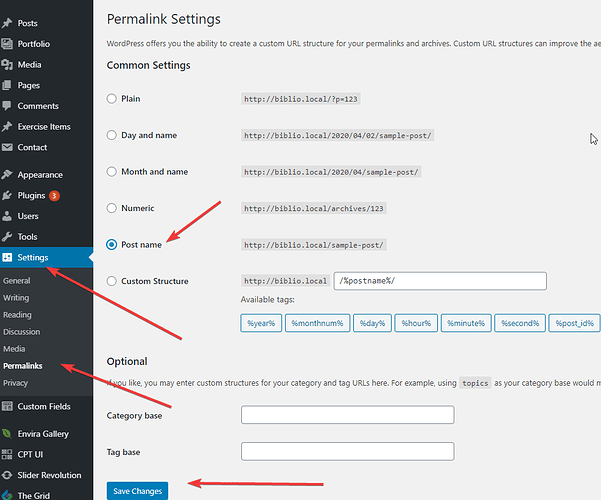Add the %post_id% available tag
The image size is (601, 500).
coord(575,323)
